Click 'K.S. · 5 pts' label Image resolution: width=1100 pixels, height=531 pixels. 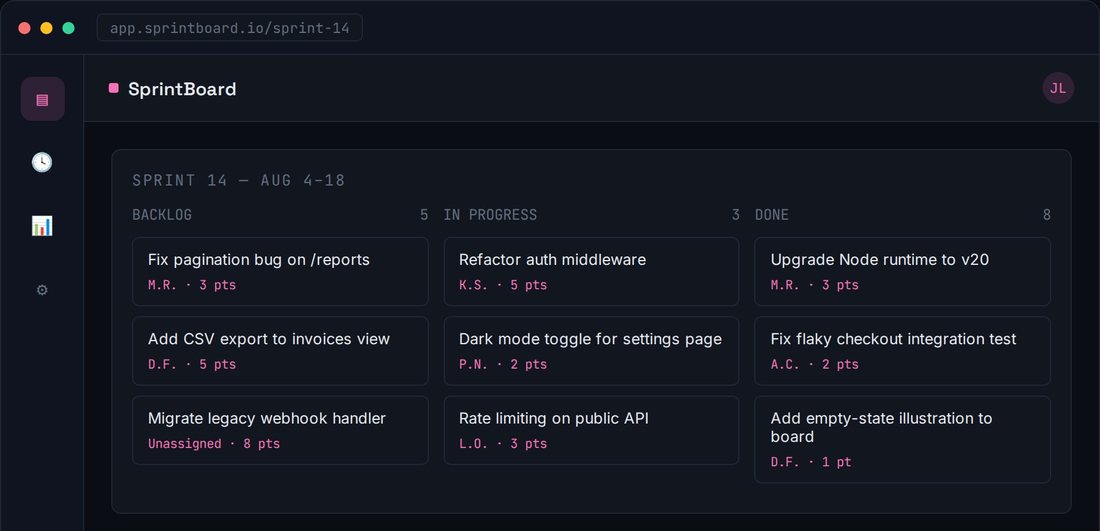[503, 285]
